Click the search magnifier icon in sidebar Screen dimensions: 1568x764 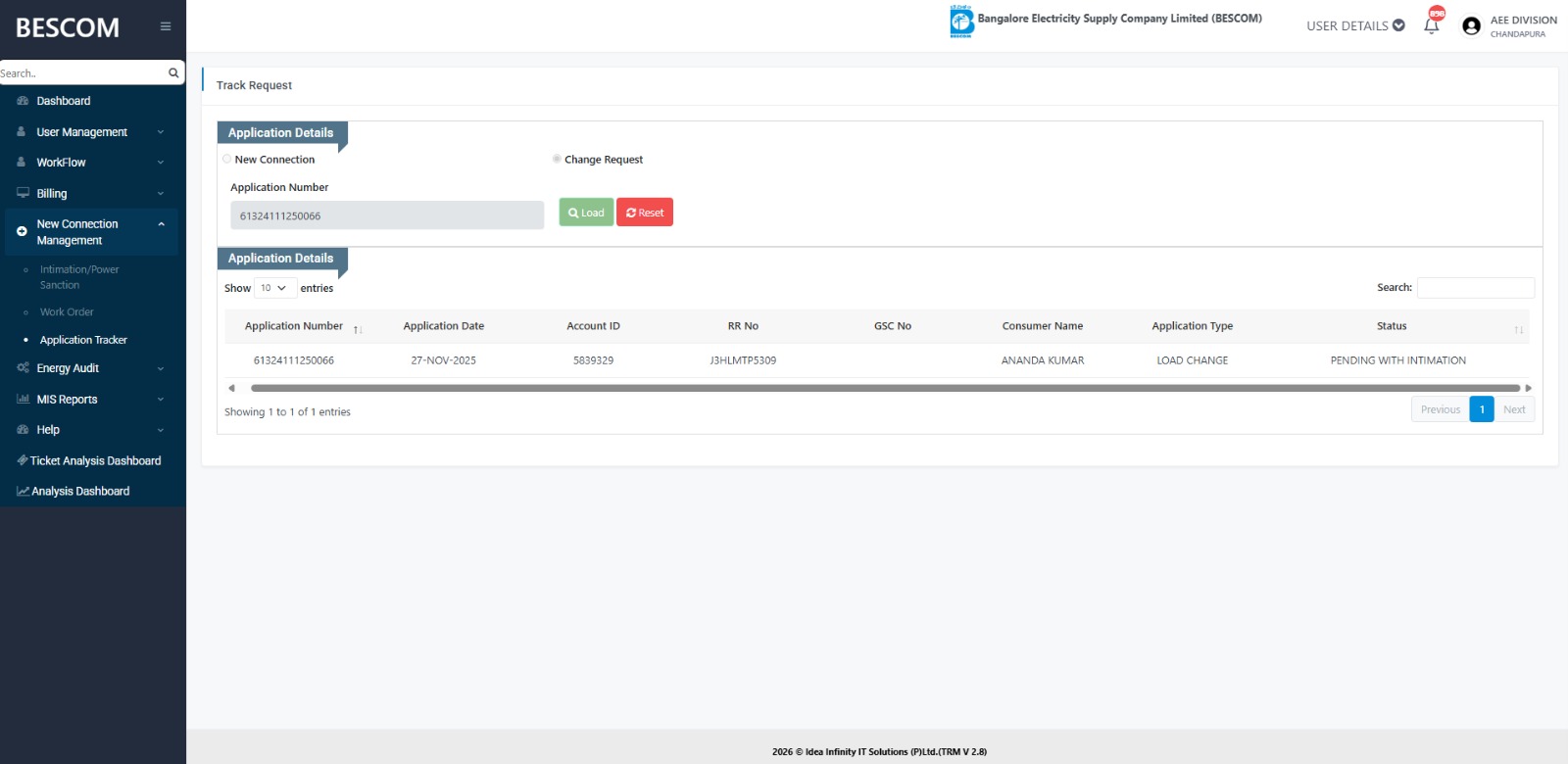click(x=173, y=72)
